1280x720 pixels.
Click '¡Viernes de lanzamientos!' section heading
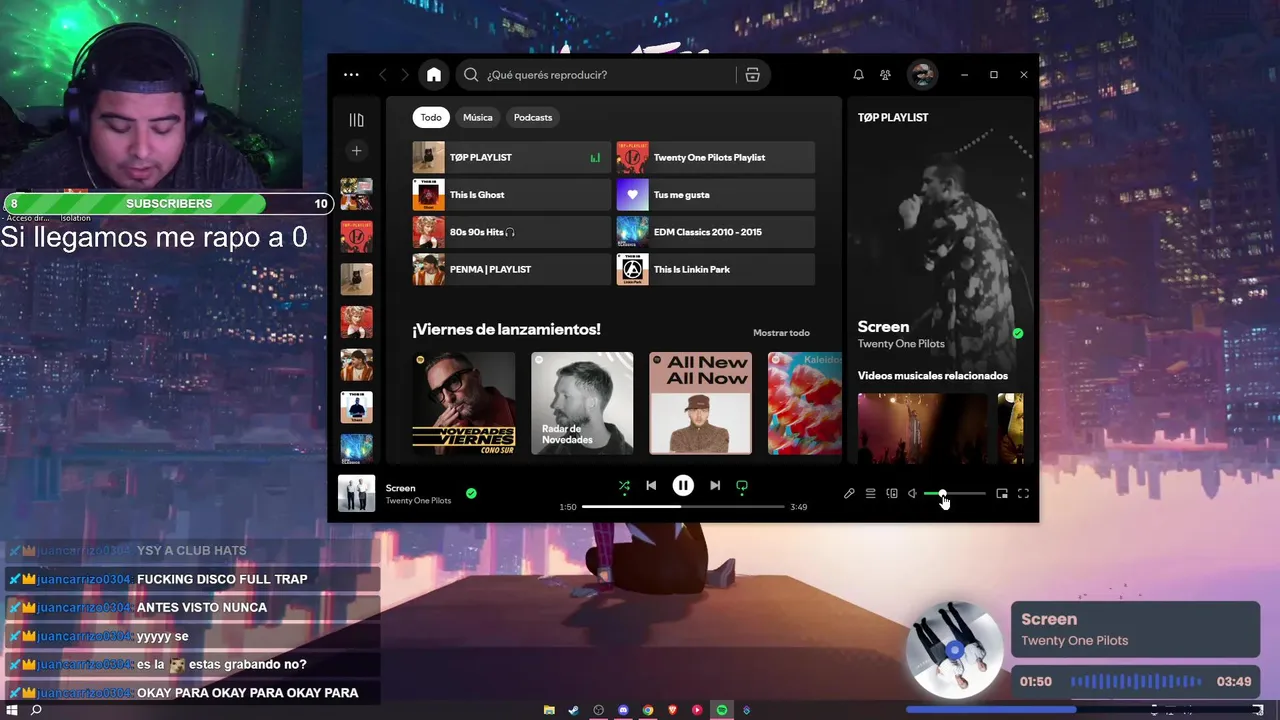click(506, 329)
